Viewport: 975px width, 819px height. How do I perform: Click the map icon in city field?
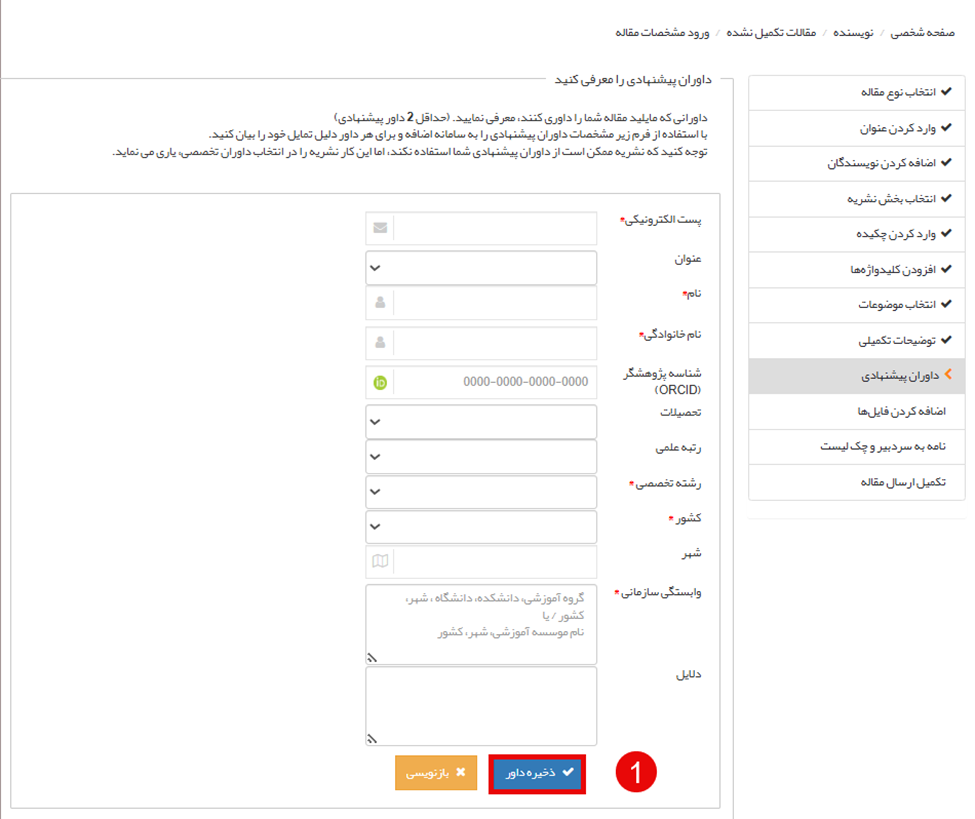pyautogui.click(x=380, y=562)
